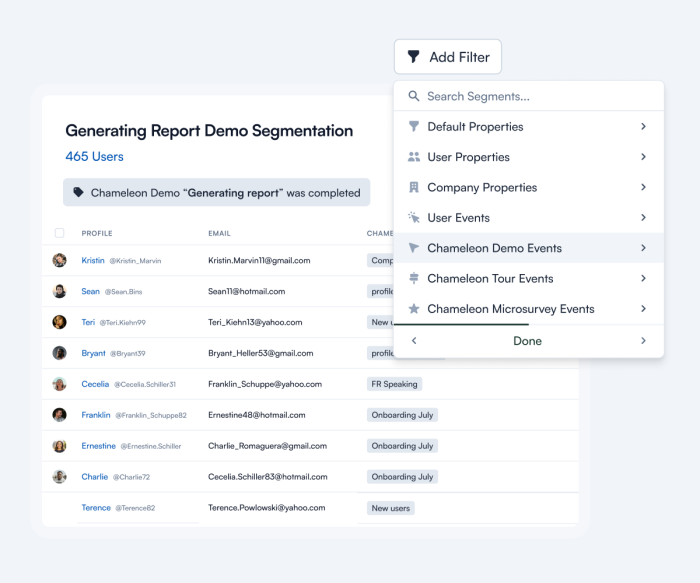Toggle the select-all checkbox in table header

[59, 233]
